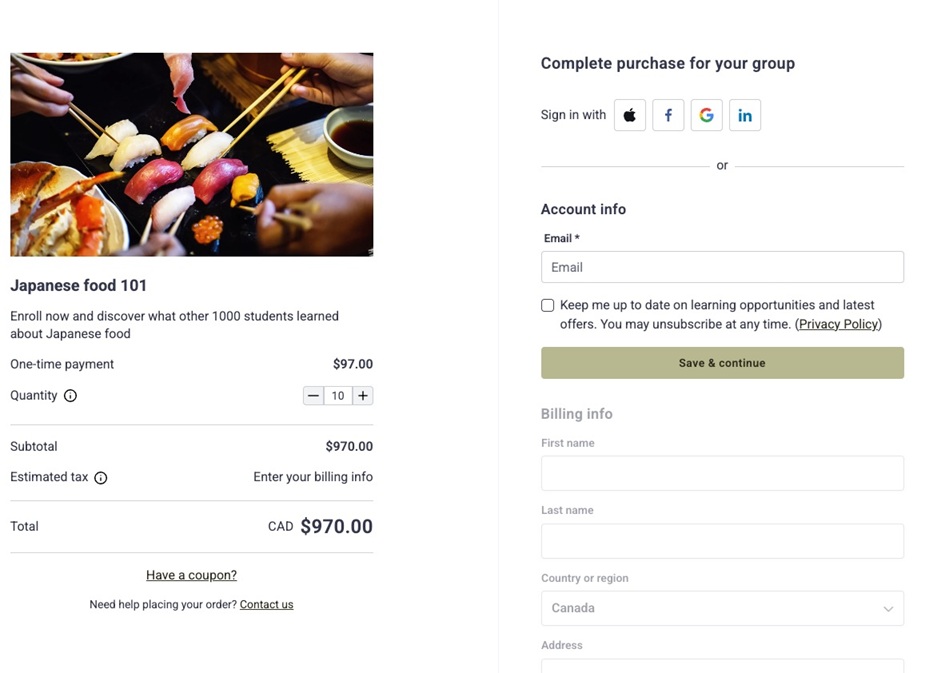Viewport: 937px width, 673px height.
Task: Sign in with Apple icon
Action: (630, 115)
